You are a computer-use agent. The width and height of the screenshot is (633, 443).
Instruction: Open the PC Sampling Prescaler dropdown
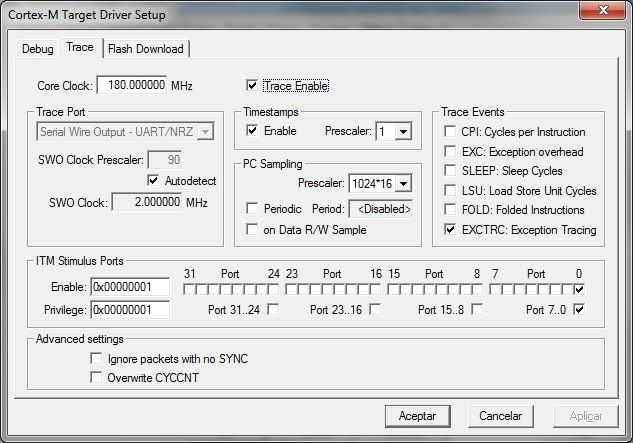pyautogui.click(x=403, y=184)
